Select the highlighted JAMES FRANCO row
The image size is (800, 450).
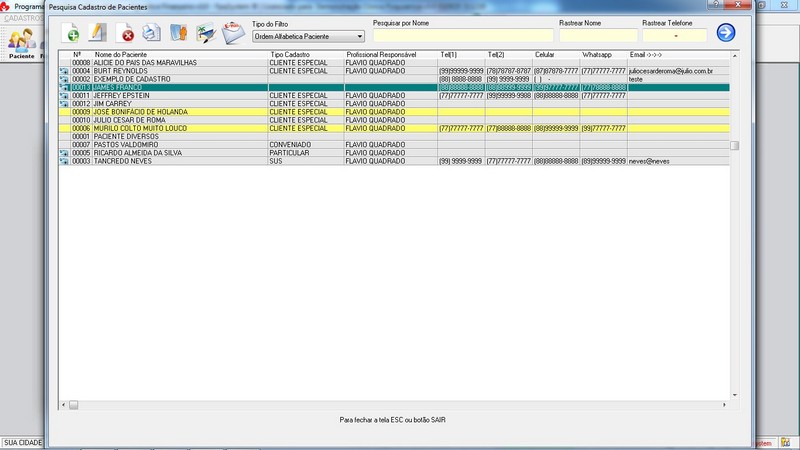coord(394,87)
